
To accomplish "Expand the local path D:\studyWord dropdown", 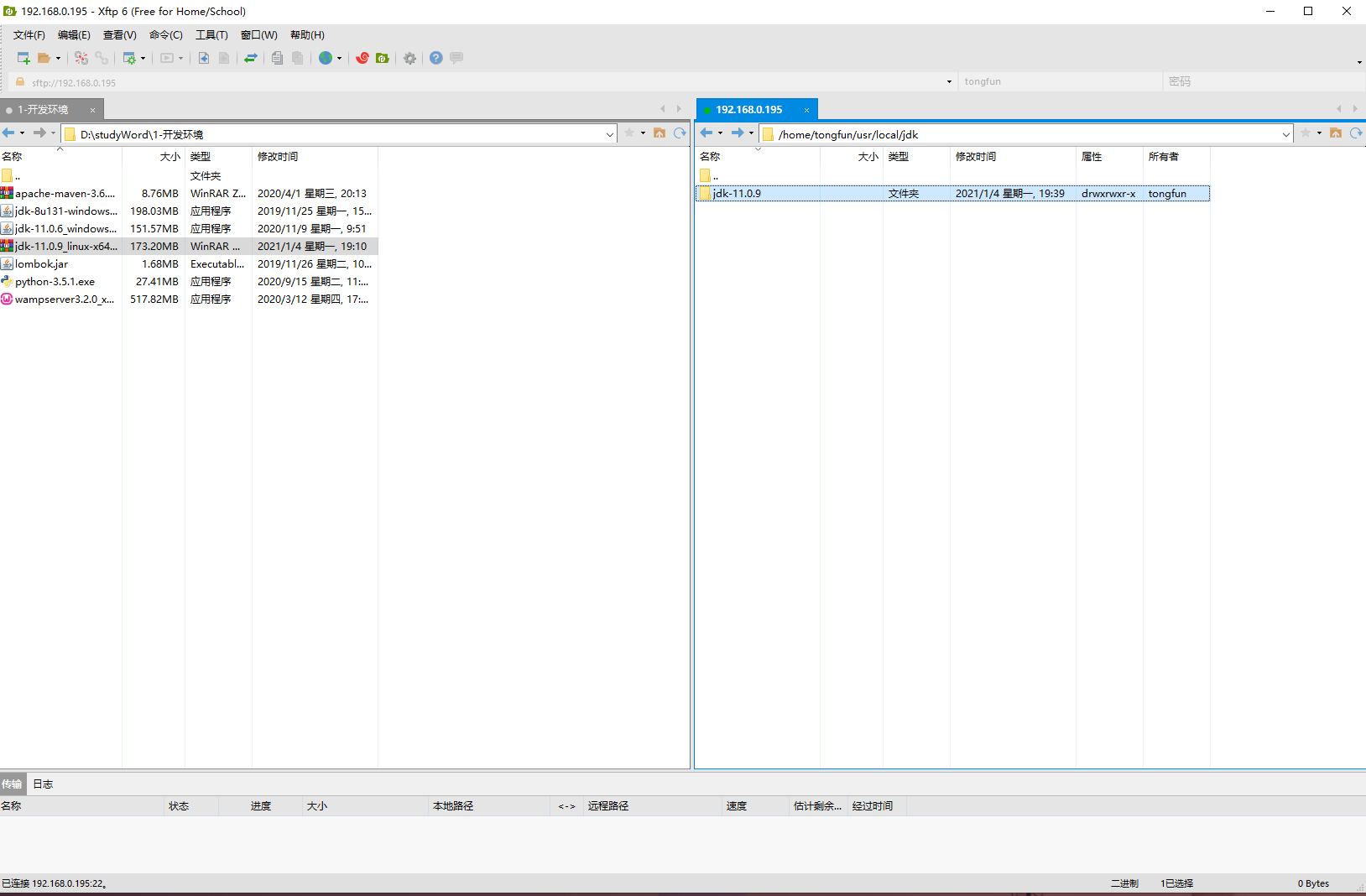I will [610, 134].
